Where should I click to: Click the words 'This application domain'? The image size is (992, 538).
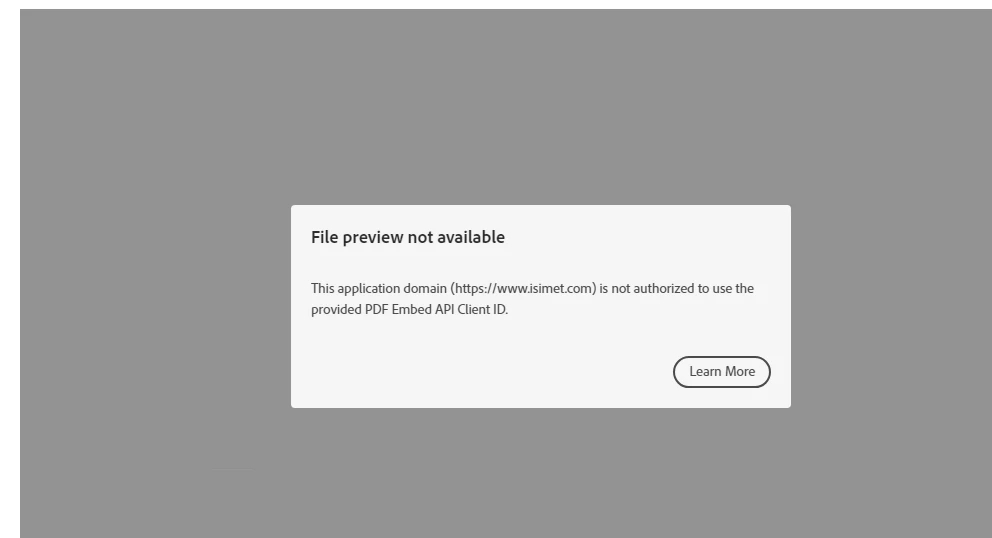(379, 289)
